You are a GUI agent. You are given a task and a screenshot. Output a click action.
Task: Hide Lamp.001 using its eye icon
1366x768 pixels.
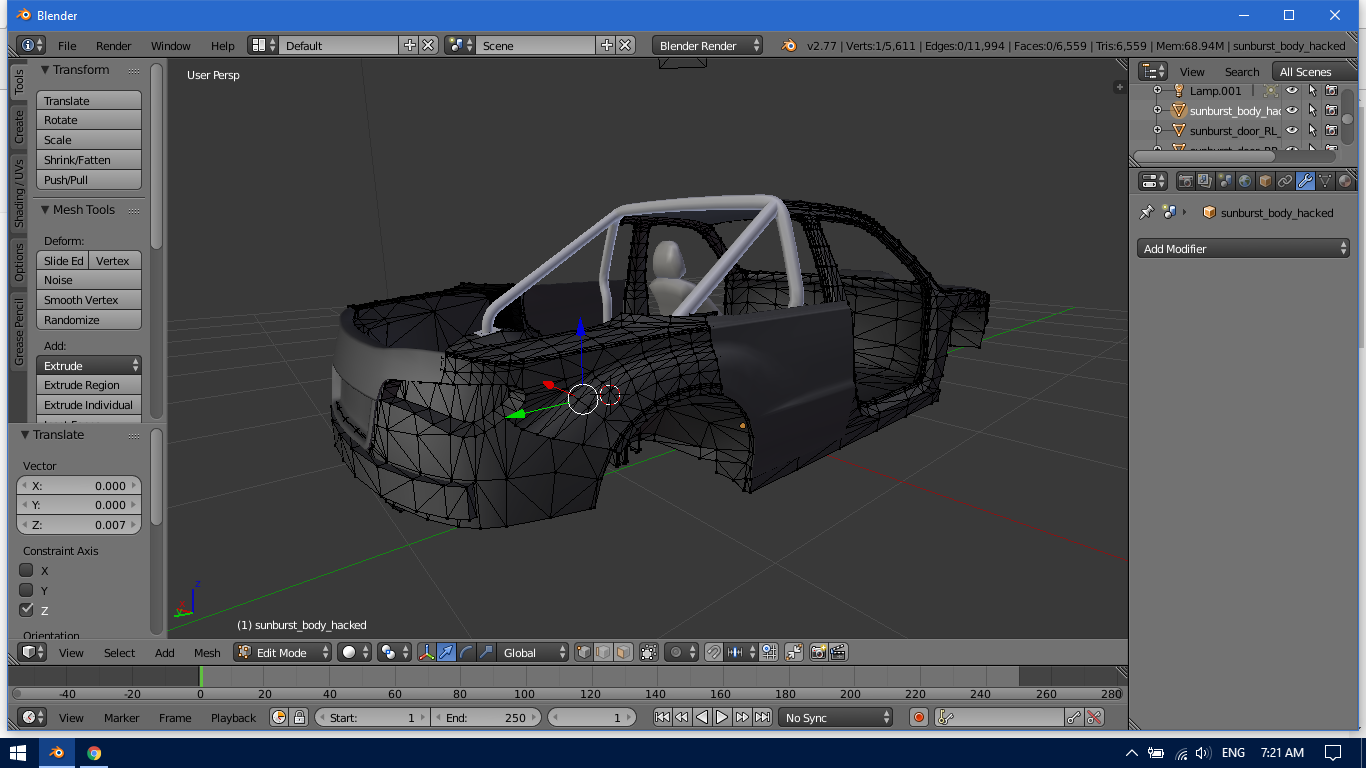pyautogui.click(x=1292, y=91)
